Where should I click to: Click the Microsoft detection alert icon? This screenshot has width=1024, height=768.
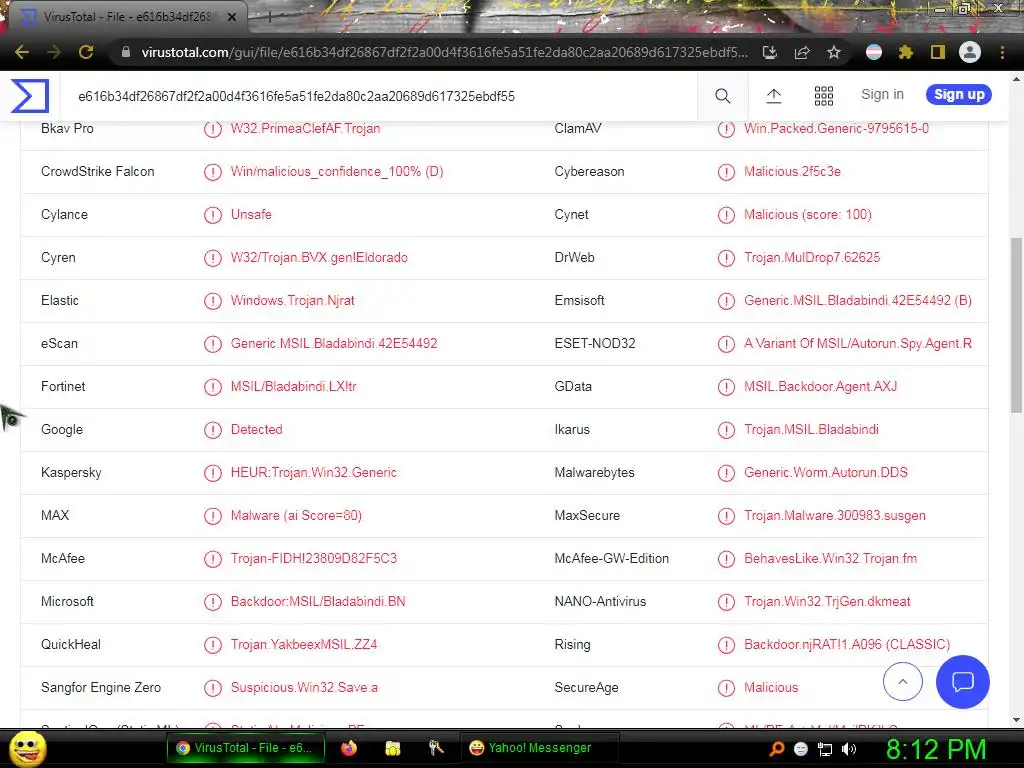[212, 601]
